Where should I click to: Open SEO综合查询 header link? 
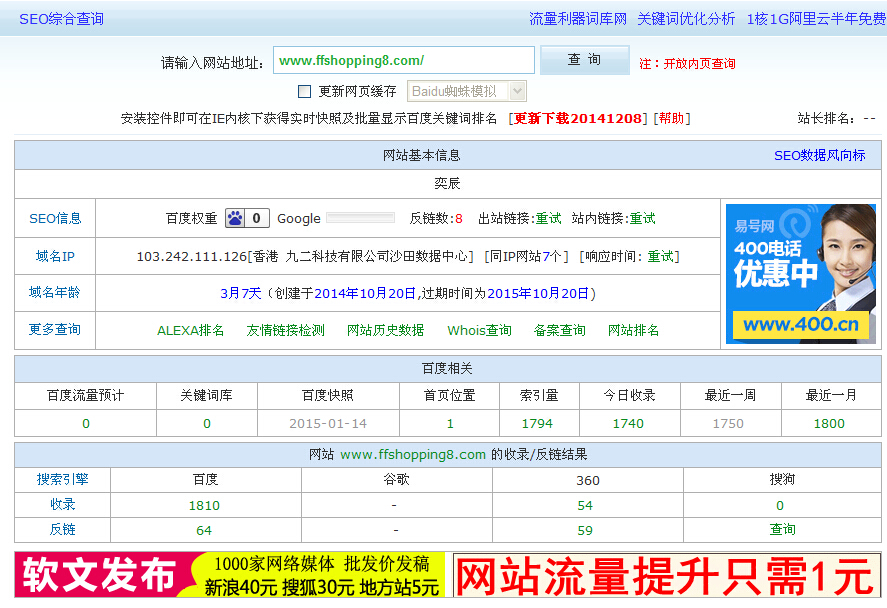pos(61,19)
